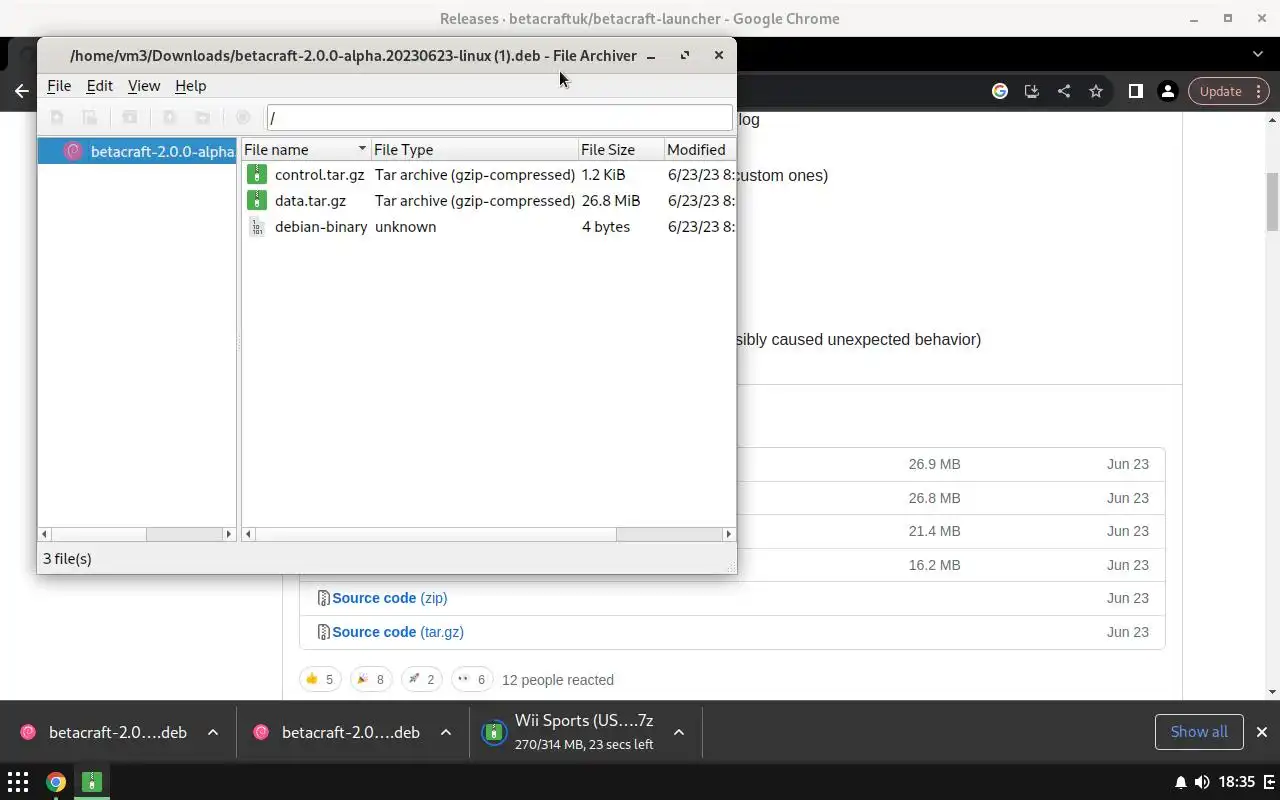Image resolution: width=1280 pixels, height=800 pixels.
Task: Sort by the File Size column header
Action: tap(621, 149)
